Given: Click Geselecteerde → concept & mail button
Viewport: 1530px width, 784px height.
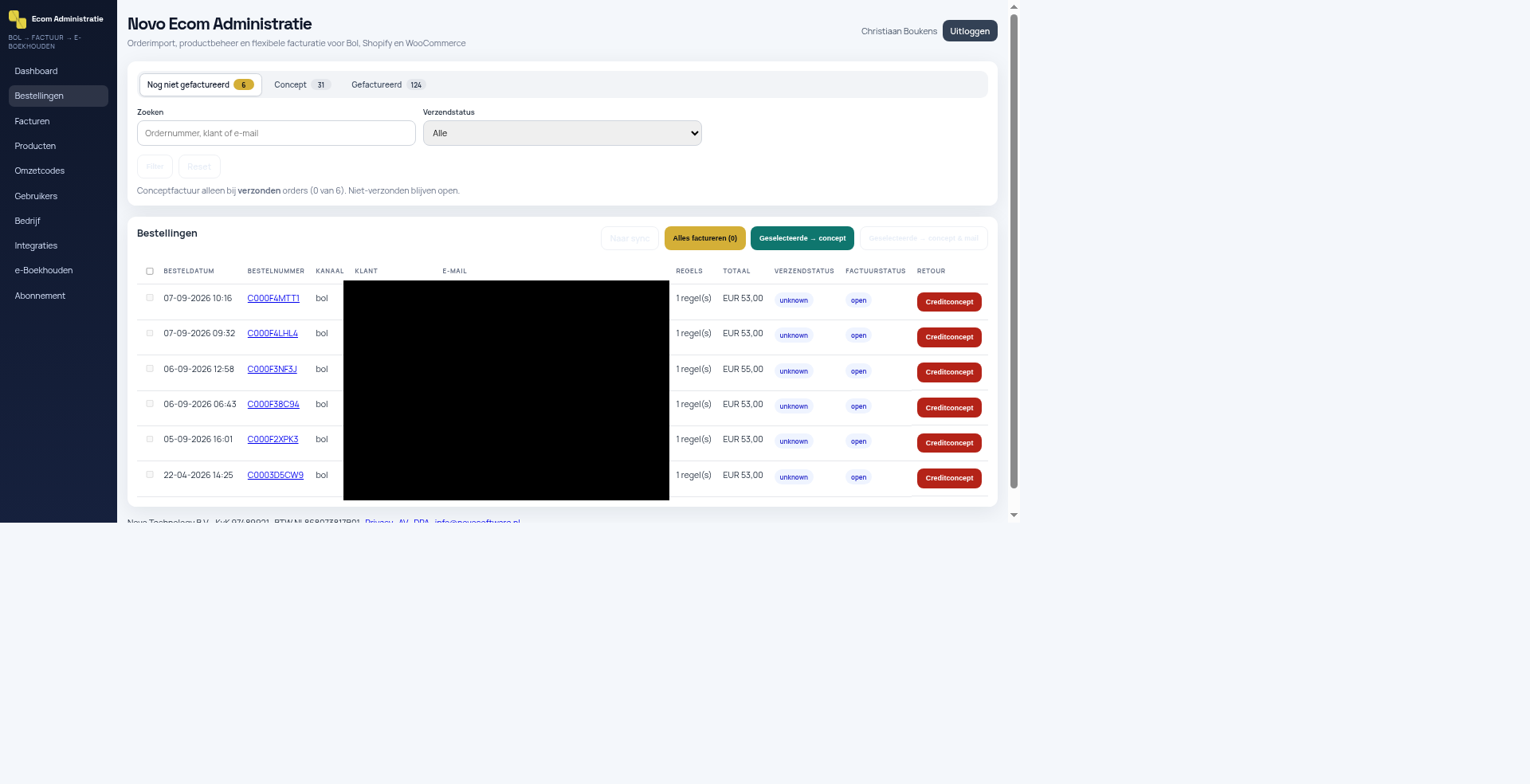Looking at the screenshot, I should tap(924, 238).
